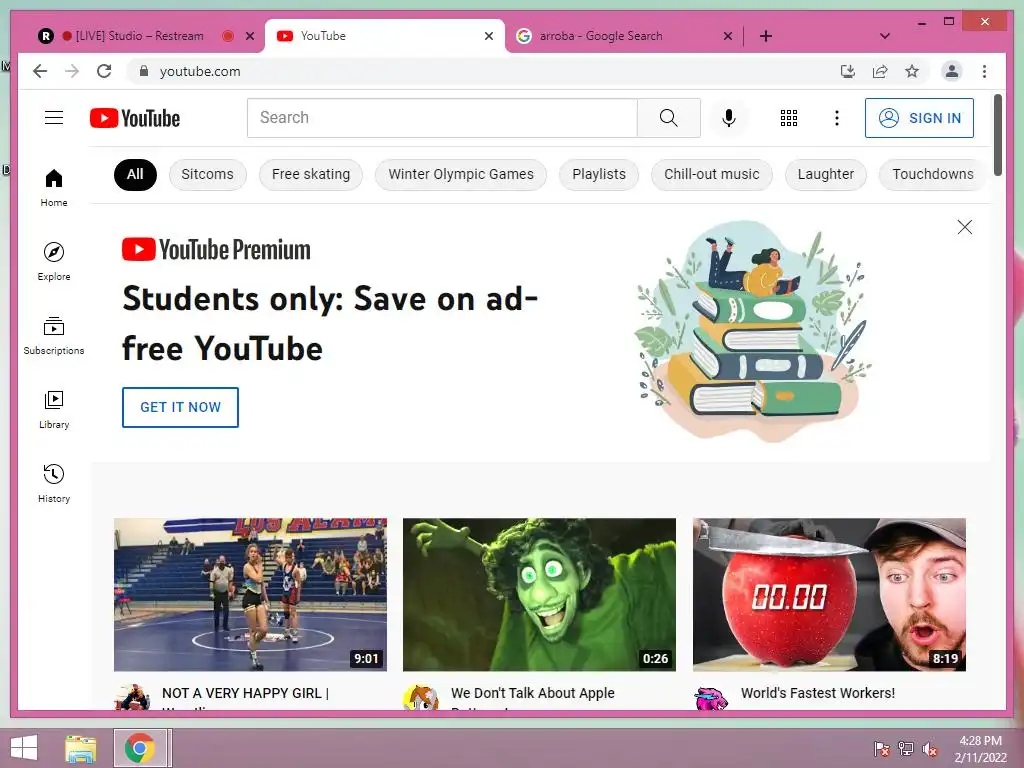Click the magnifier search button
The height and width of the screenshot is (768, 1024).
pos(669,118)
